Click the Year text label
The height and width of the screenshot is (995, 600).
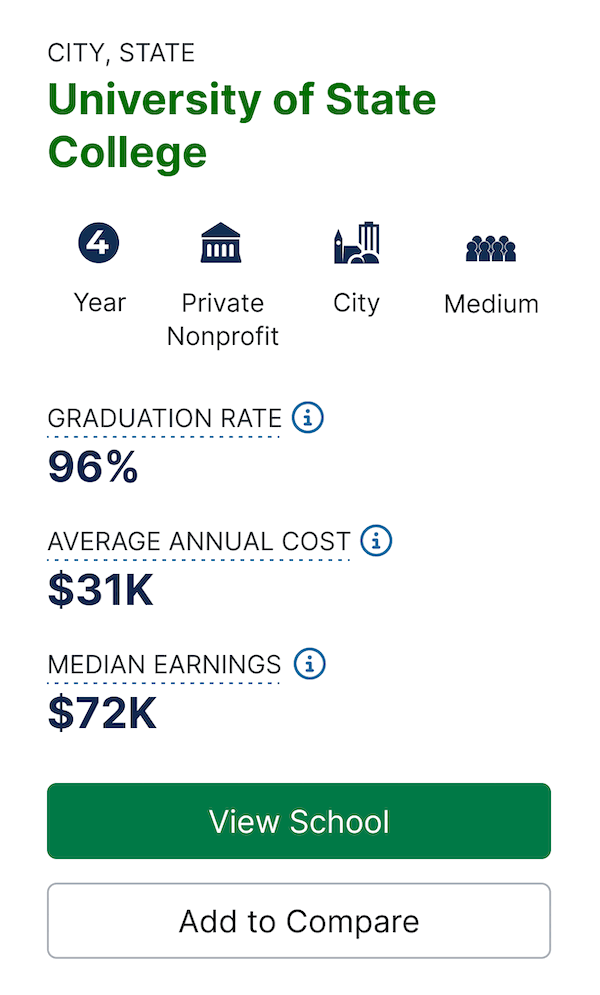point(100,303)
